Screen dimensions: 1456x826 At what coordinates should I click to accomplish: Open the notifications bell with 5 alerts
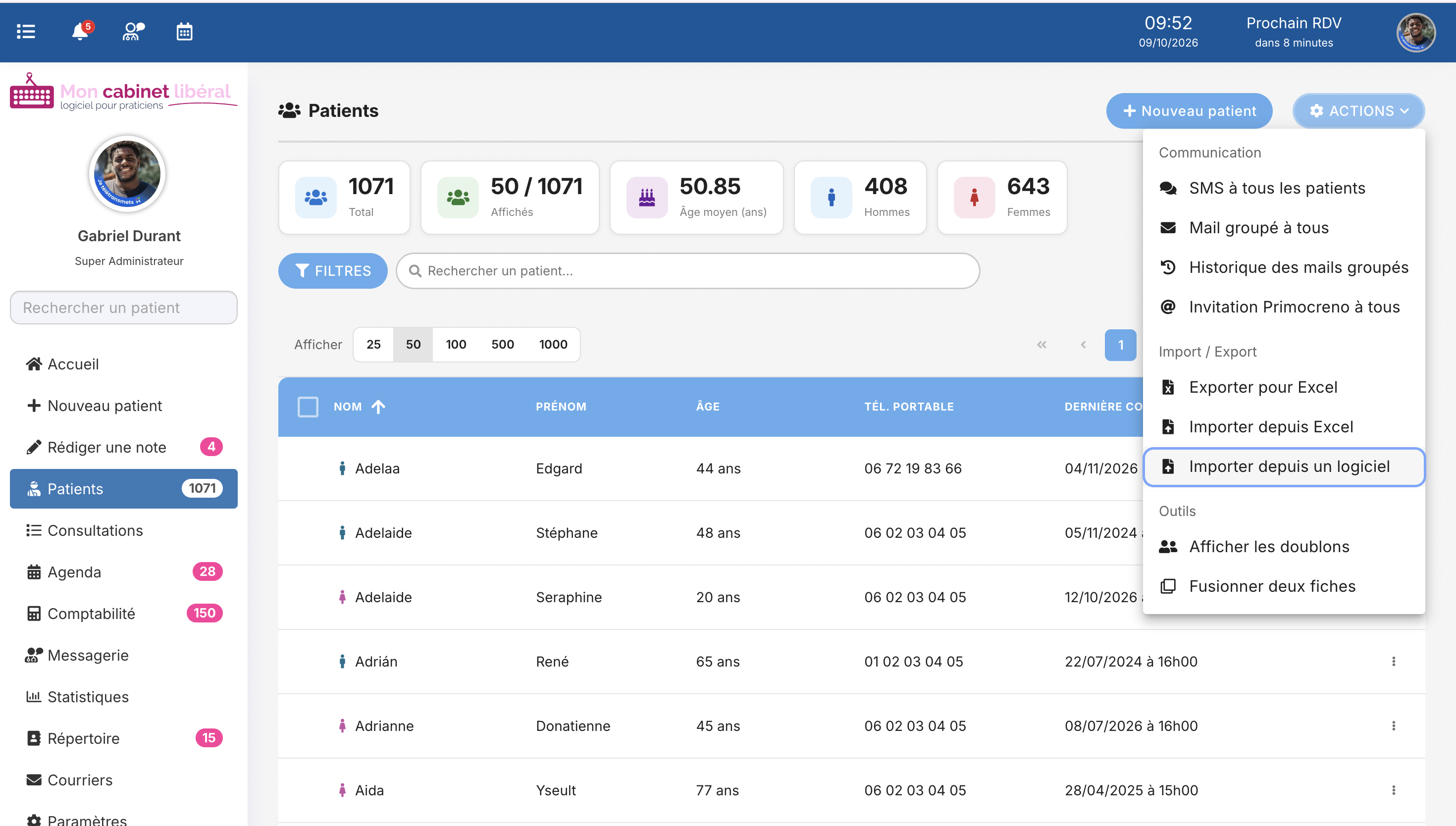coord(82,31)
